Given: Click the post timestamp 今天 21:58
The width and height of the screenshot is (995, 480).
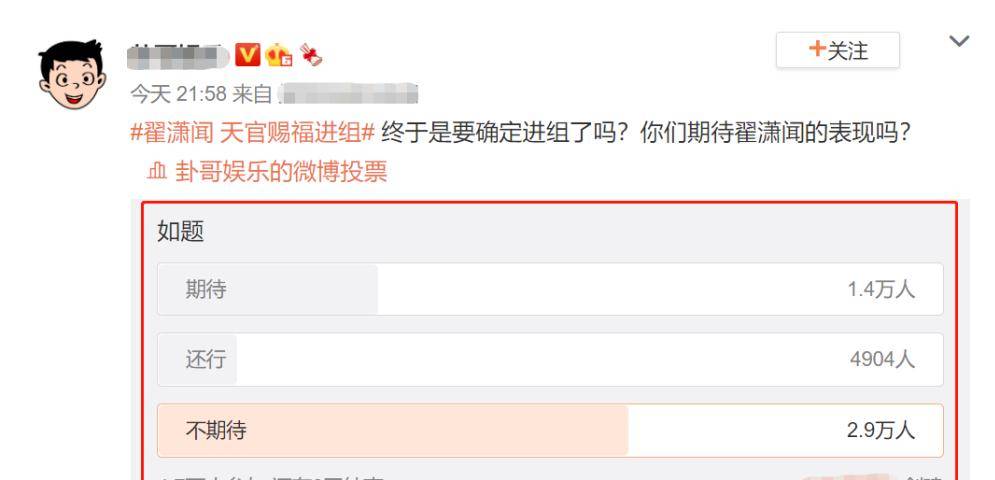Looking at the screenshot, I should 178,94.
